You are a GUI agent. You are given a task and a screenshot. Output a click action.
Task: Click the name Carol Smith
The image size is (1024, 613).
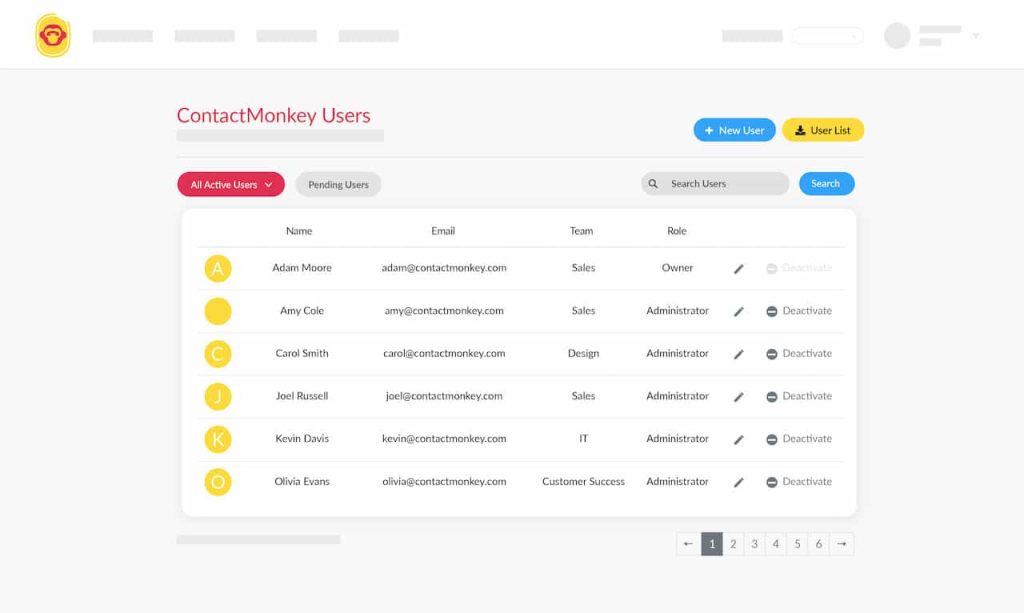click(x=302, y=353)
